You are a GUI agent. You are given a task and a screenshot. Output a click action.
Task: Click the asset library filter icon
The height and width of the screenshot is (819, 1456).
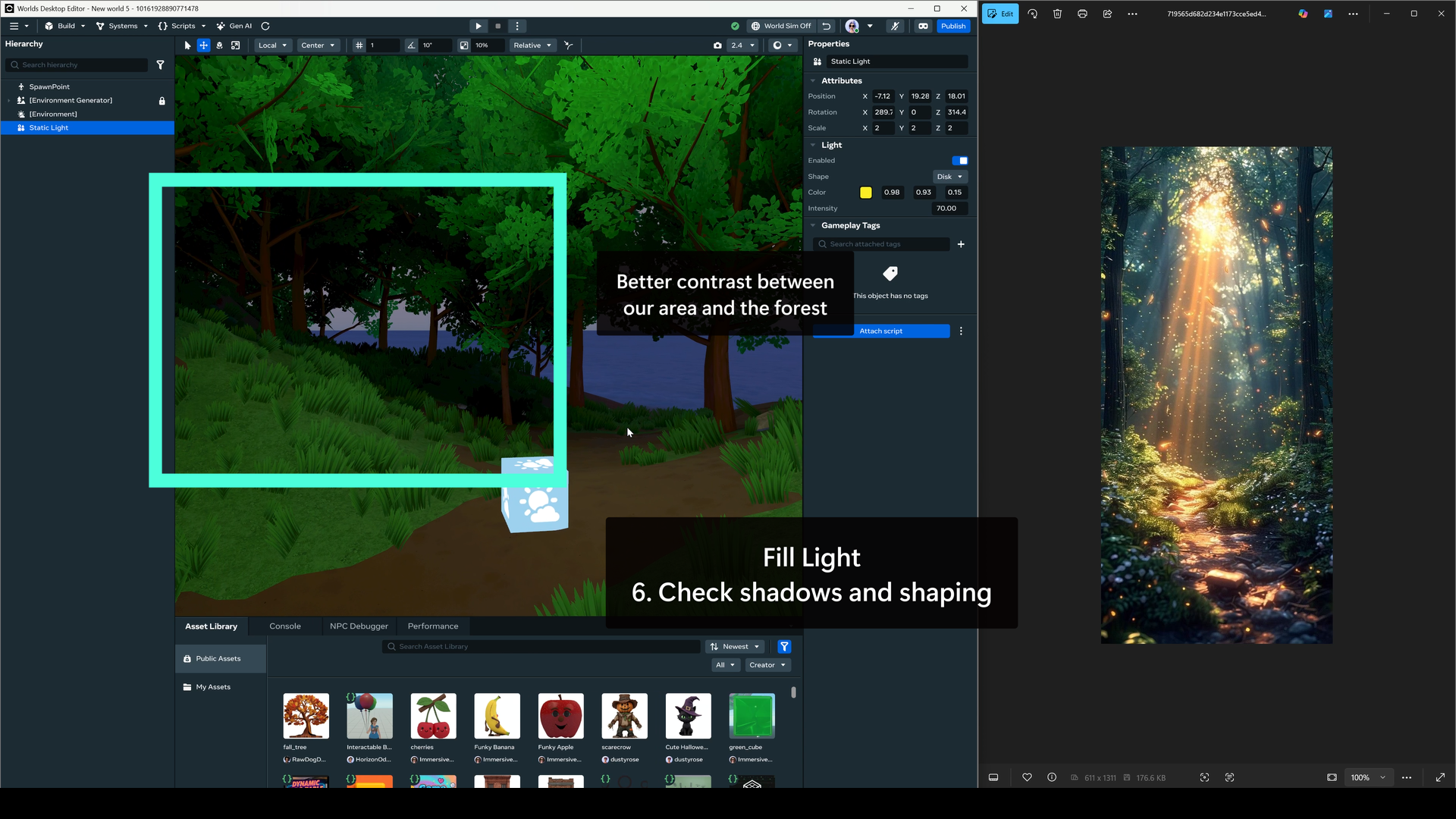pyautogui.click(x=784, y=647)
